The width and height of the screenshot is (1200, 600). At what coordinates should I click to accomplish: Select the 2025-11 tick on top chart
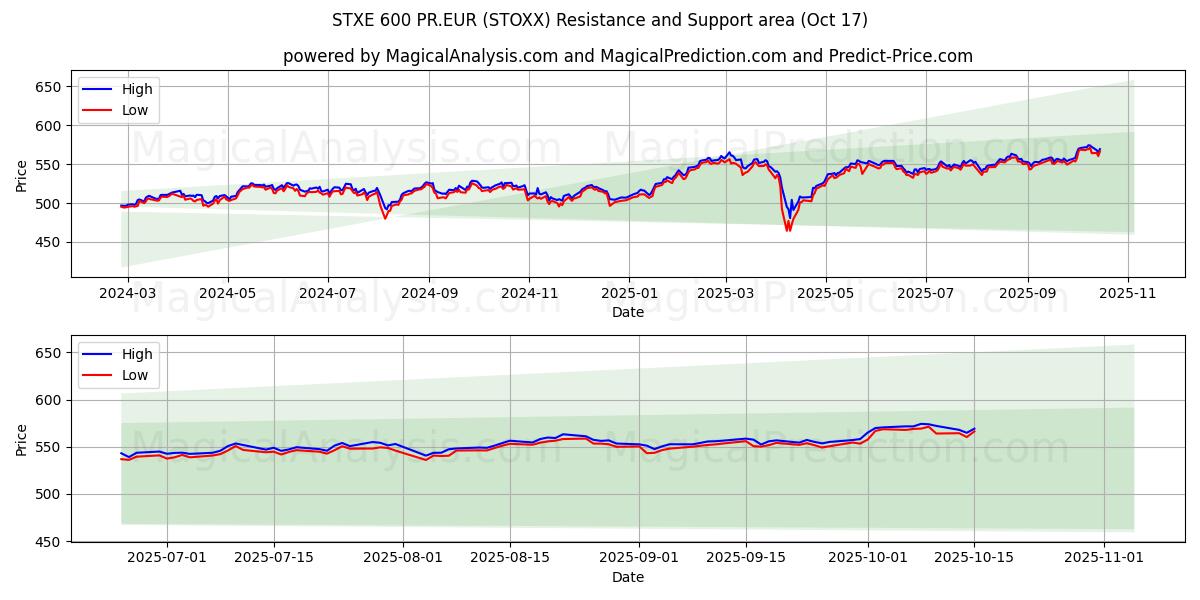coord(1128,294)
